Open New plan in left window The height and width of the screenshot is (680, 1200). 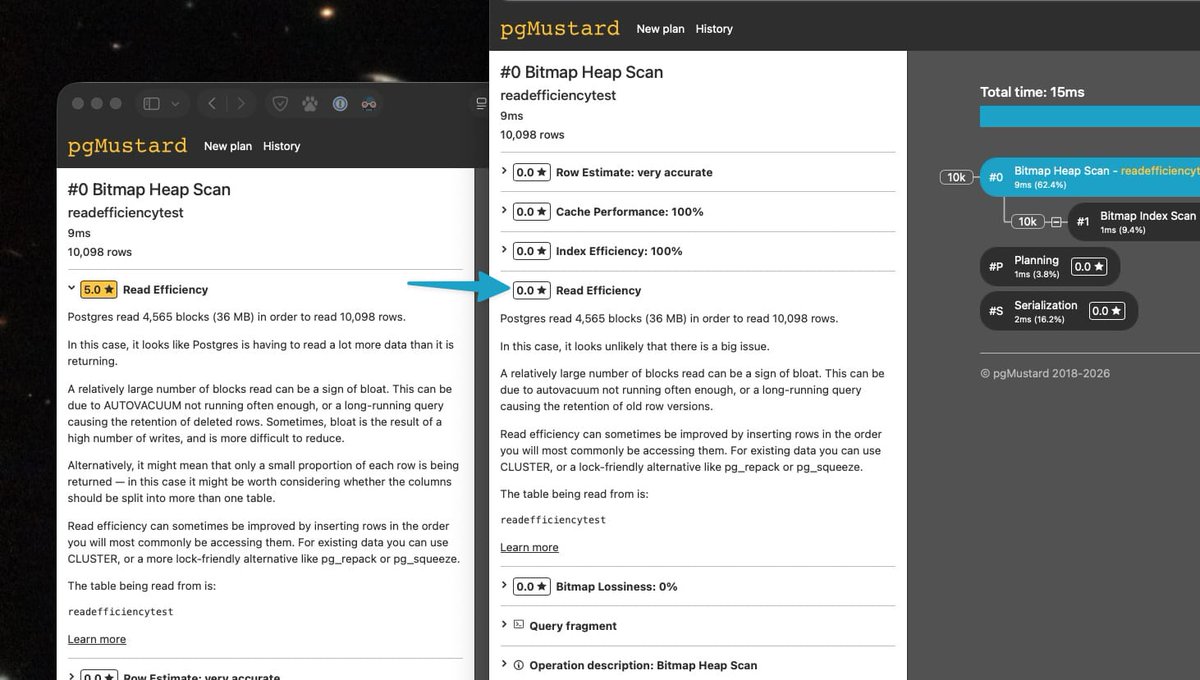[x=228, y=146]
